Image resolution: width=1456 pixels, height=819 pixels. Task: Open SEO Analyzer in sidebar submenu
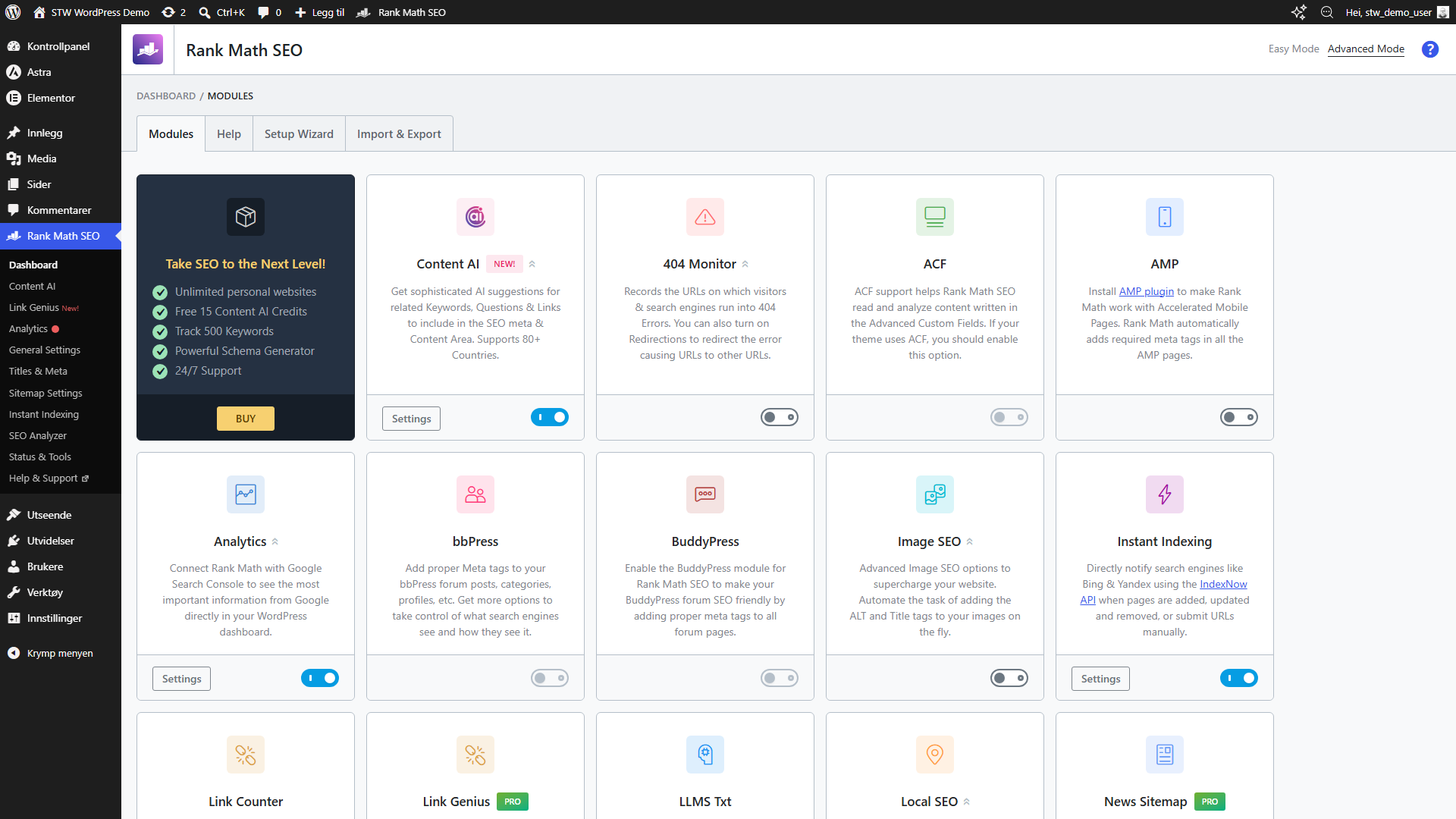pos(38,435)
